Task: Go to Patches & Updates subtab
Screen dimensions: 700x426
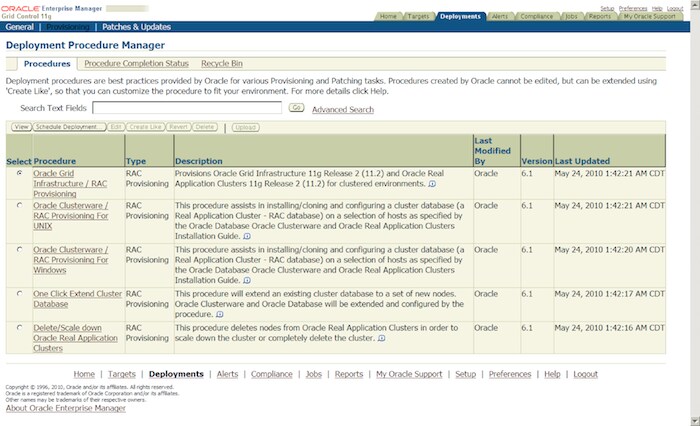Action: click(136, 27)
